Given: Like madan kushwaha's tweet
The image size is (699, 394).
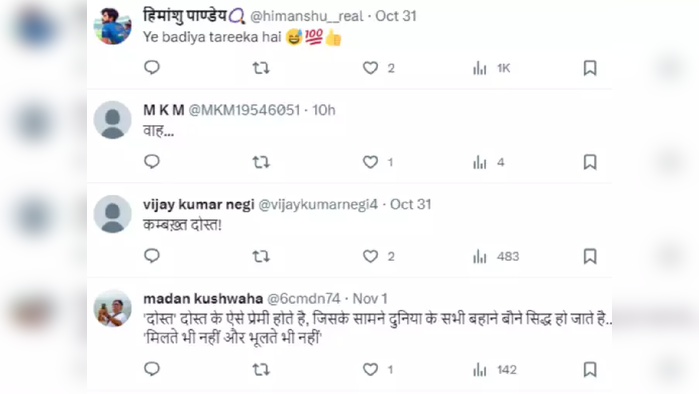Looking at the screenshot, I should pyautogui.click(x=370, y=369).
